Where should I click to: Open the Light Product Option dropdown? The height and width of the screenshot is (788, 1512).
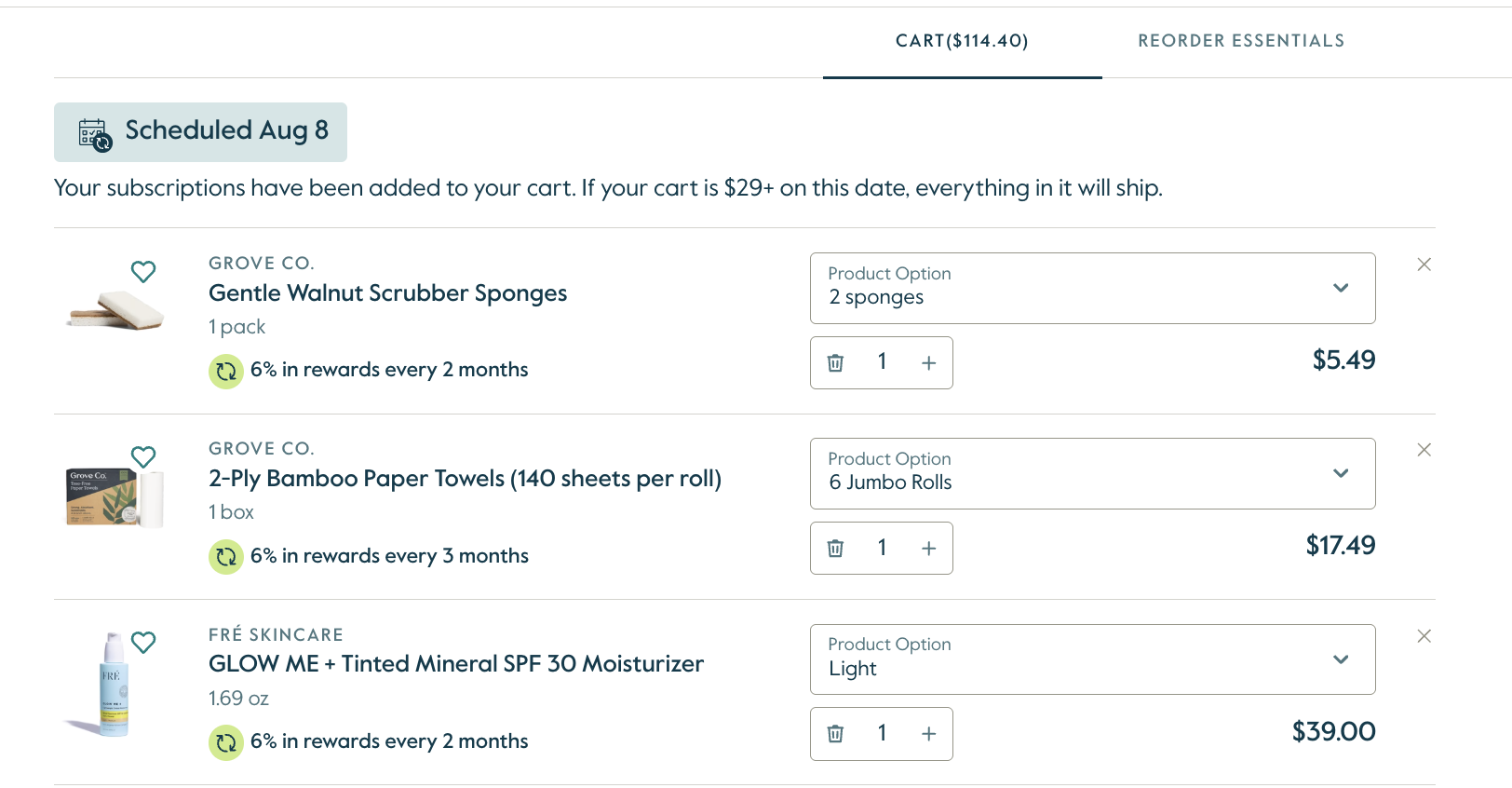pos(1093,659)
